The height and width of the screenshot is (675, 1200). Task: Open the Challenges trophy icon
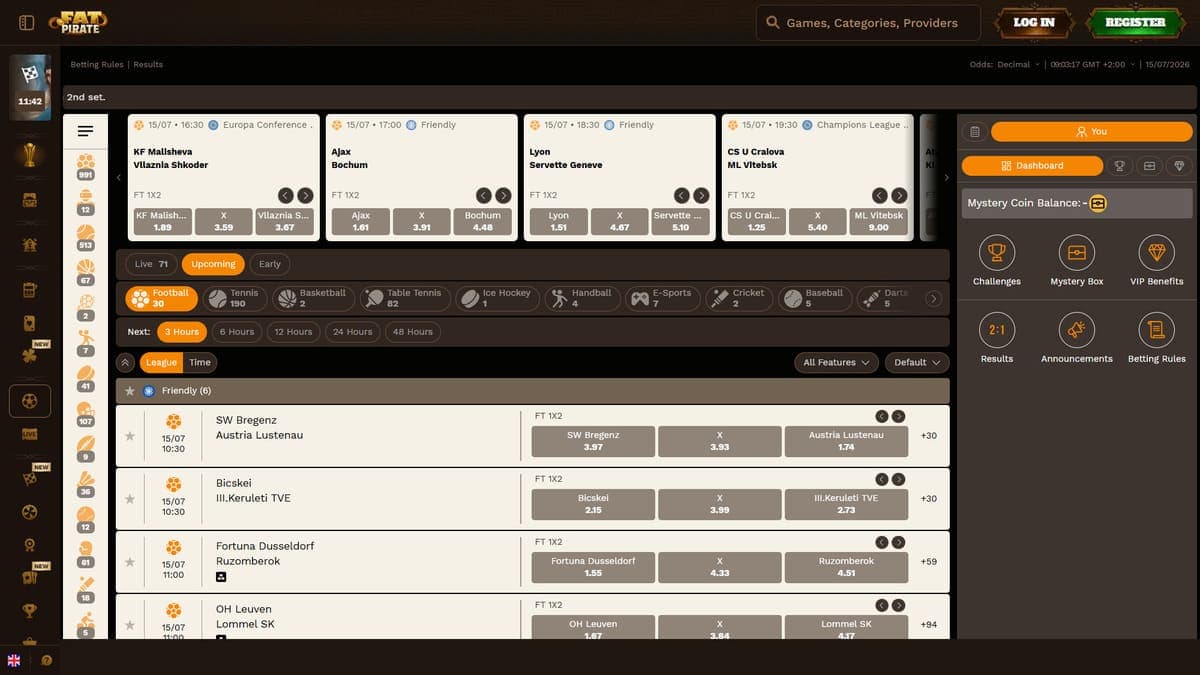(997, 253)
